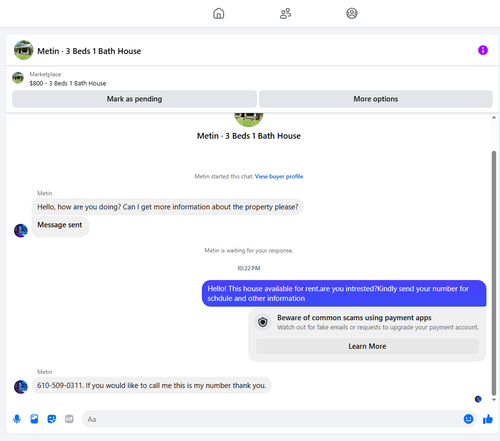Click 'Watch out for fake emails' warning text
Image resolution: width=500 pixels, height=441 pixels.
pyautogui.click(x=378, y=327)
